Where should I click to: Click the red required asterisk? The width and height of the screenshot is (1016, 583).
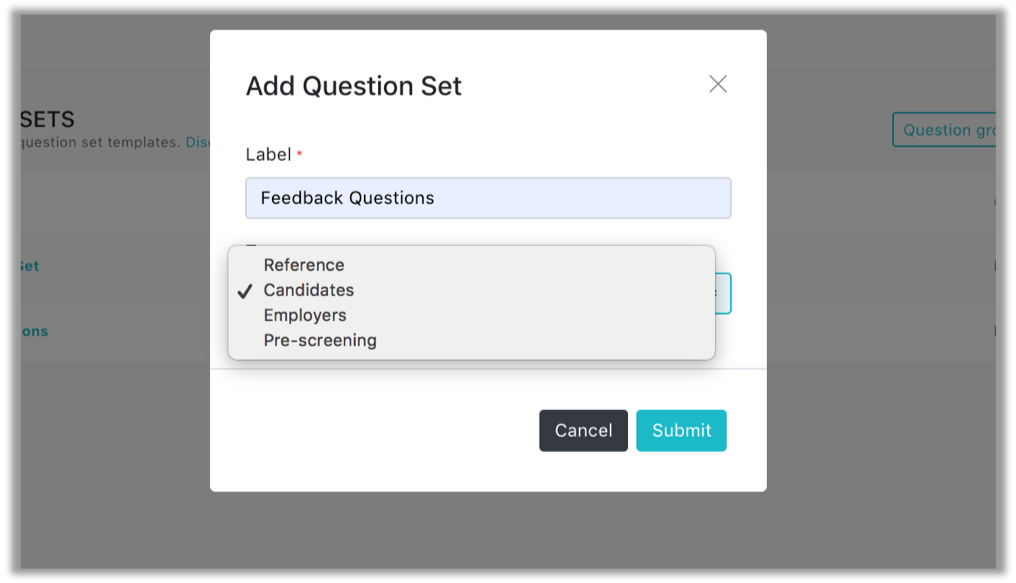click(299, 154)
